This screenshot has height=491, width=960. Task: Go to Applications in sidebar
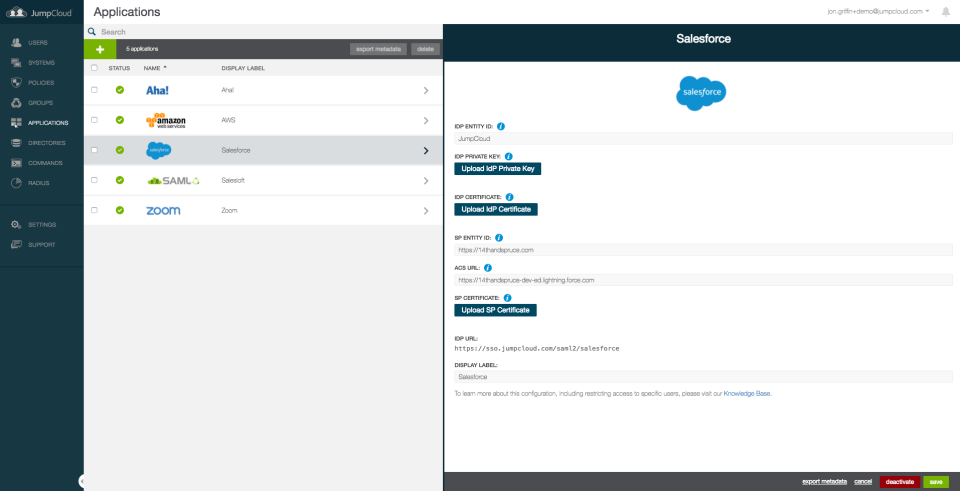(48, 123)
